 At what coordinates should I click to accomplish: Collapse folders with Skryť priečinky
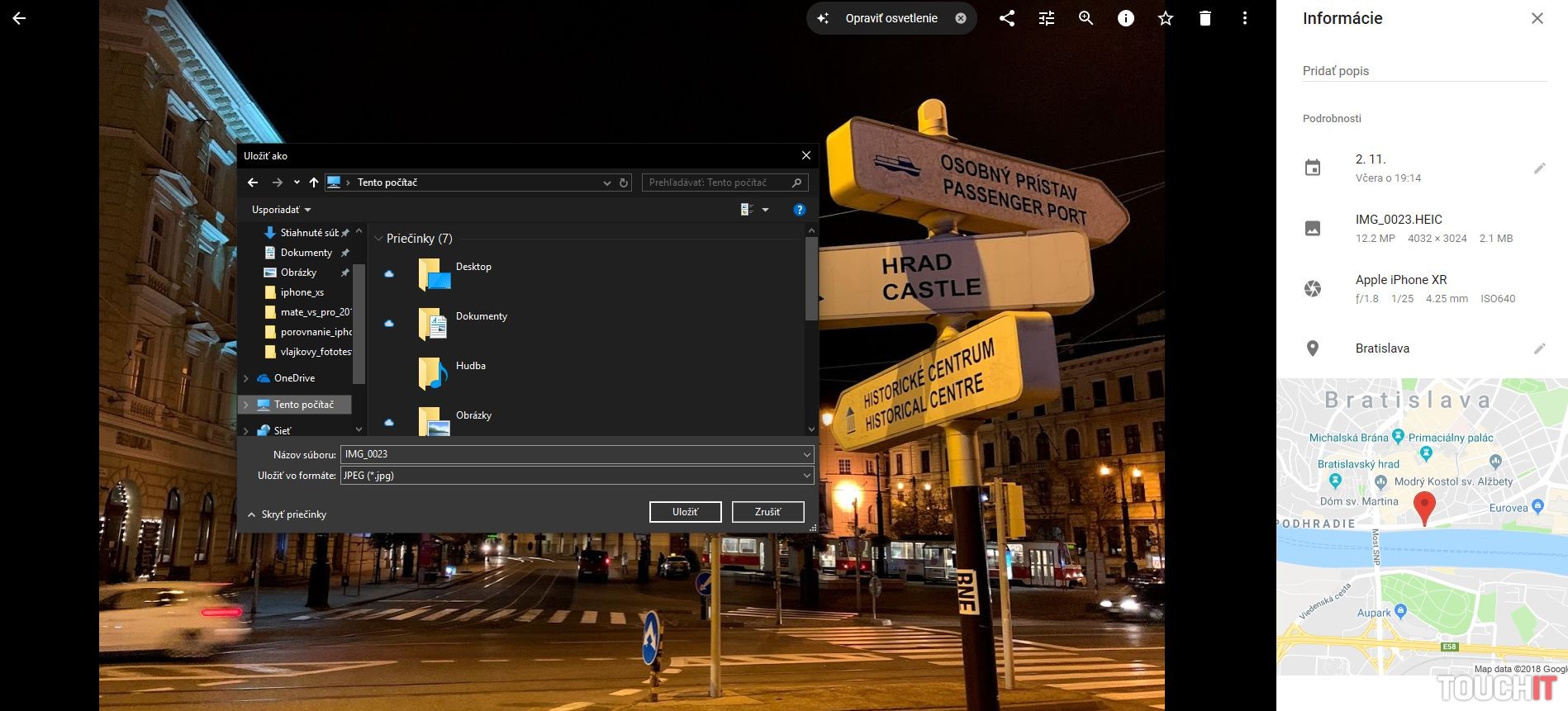[287, 514]
